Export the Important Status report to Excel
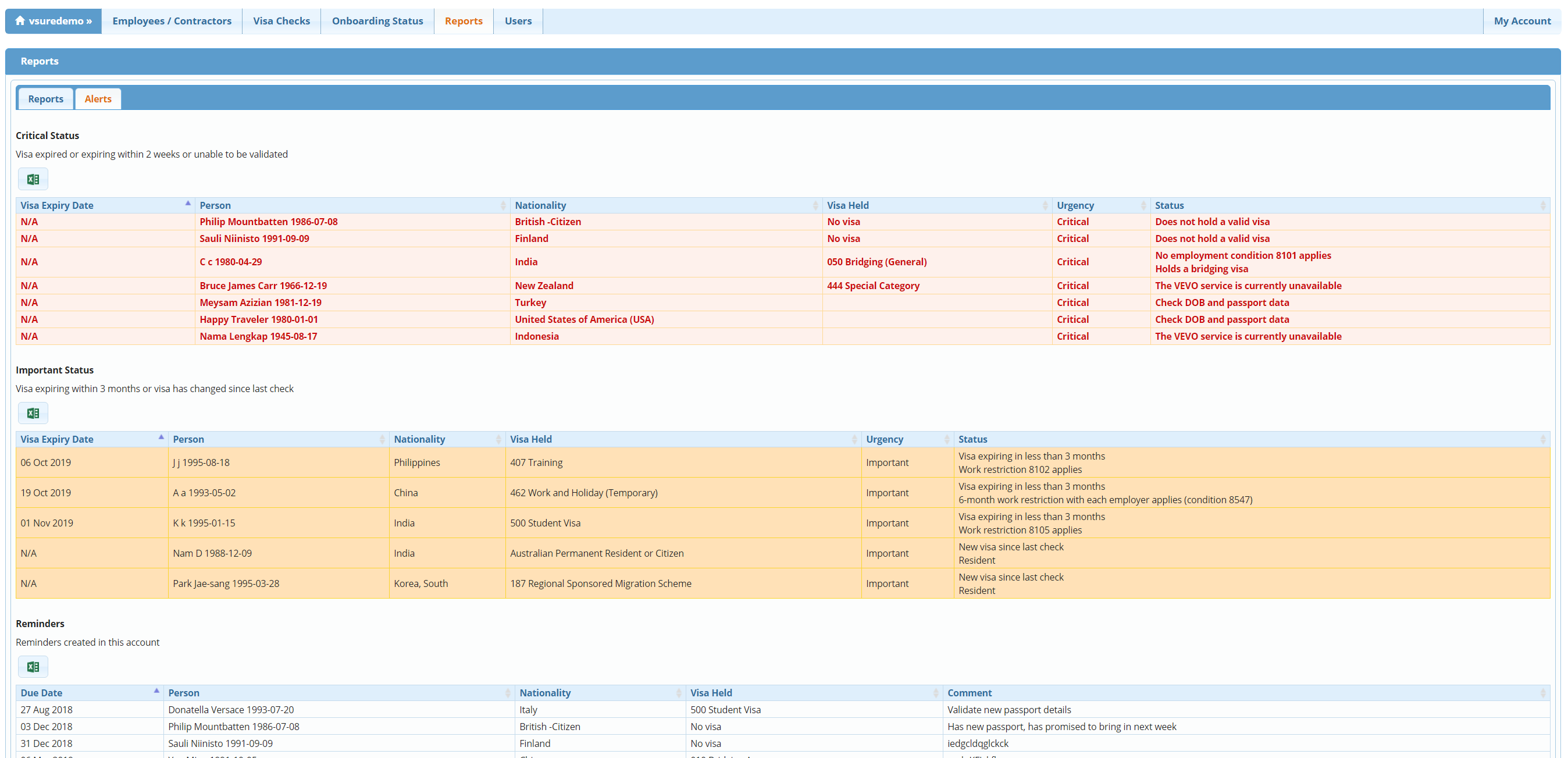 tap(33, 413)
